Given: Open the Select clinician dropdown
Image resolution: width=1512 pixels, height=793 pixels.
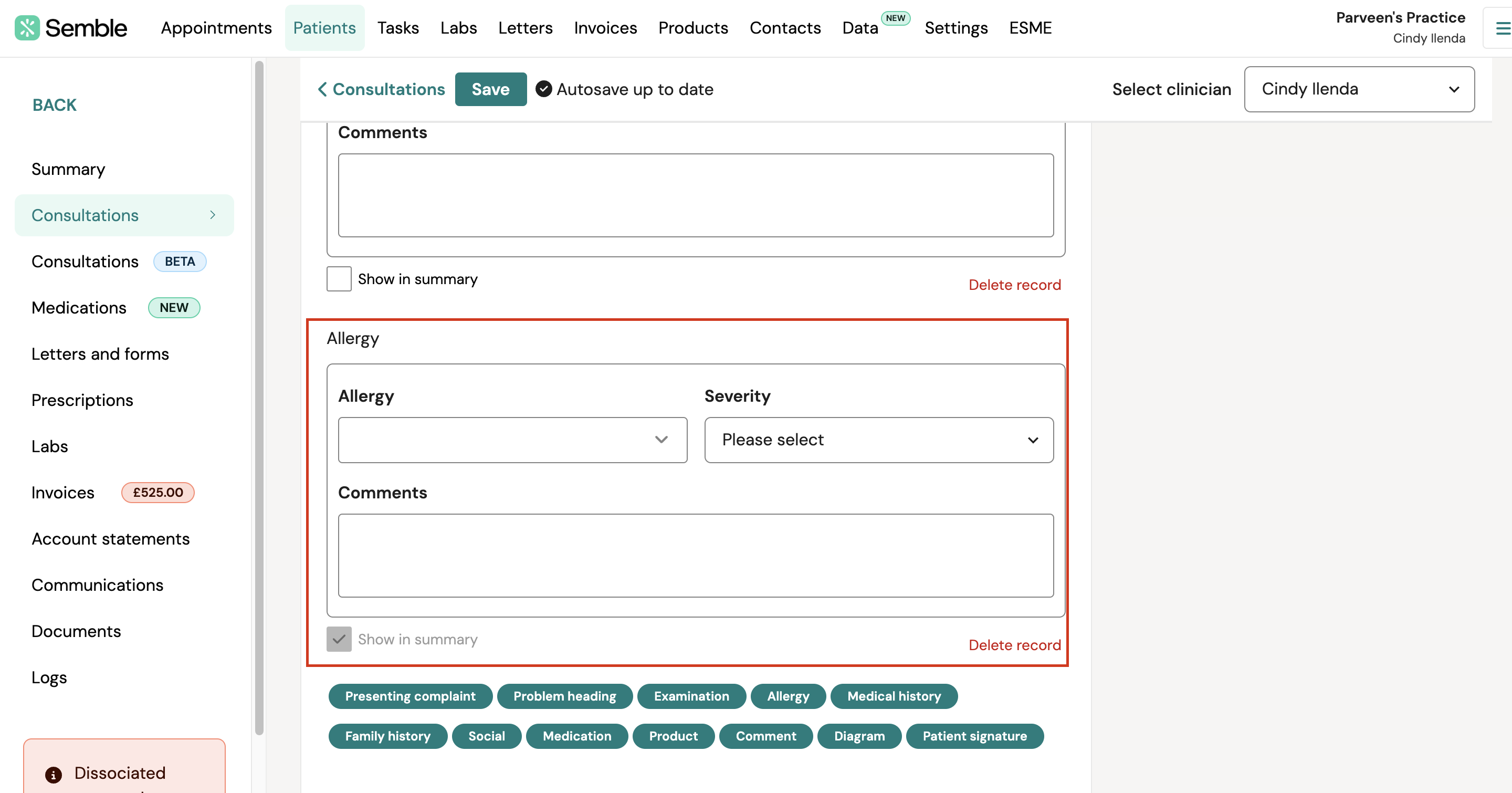Looking at the screenshot, I should pos(1359,89).
